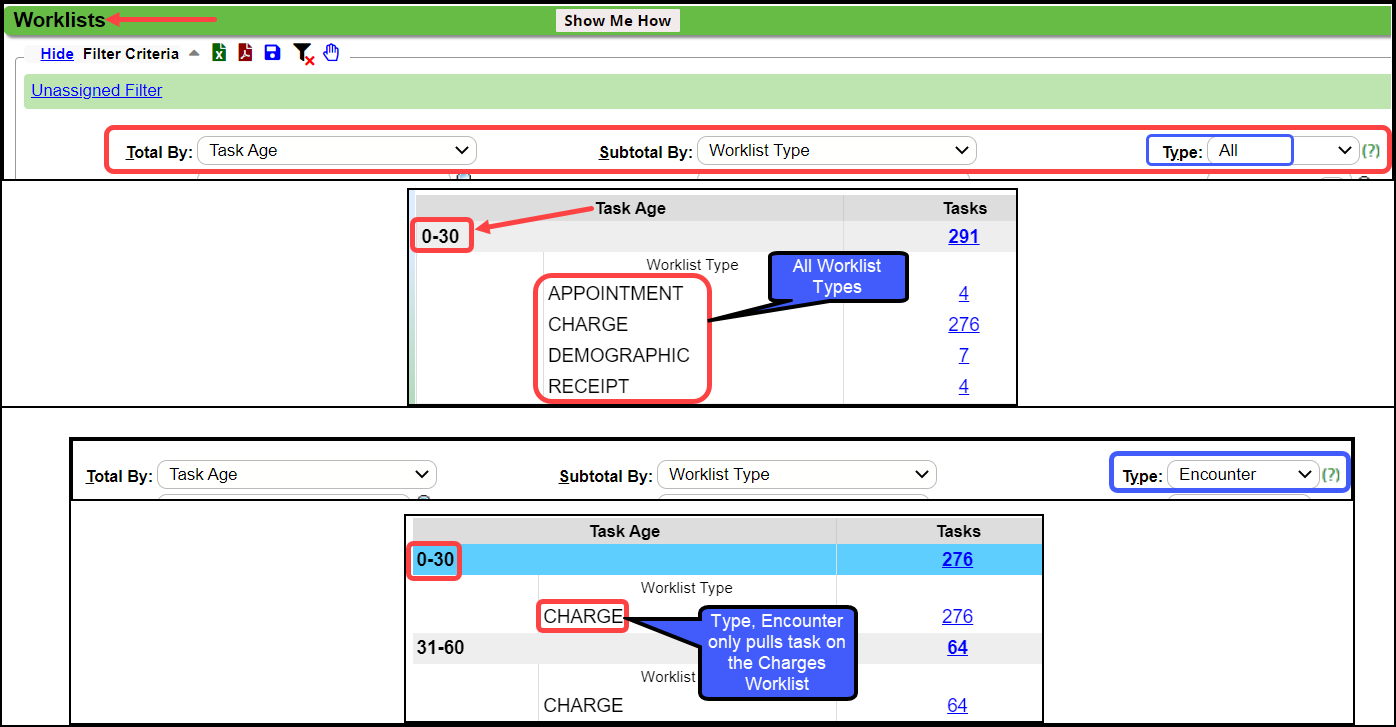Open the Type dropdown showing Encounter
Image resolution: width=1396 pixels, height=727 pixels.
[1243, 474]
